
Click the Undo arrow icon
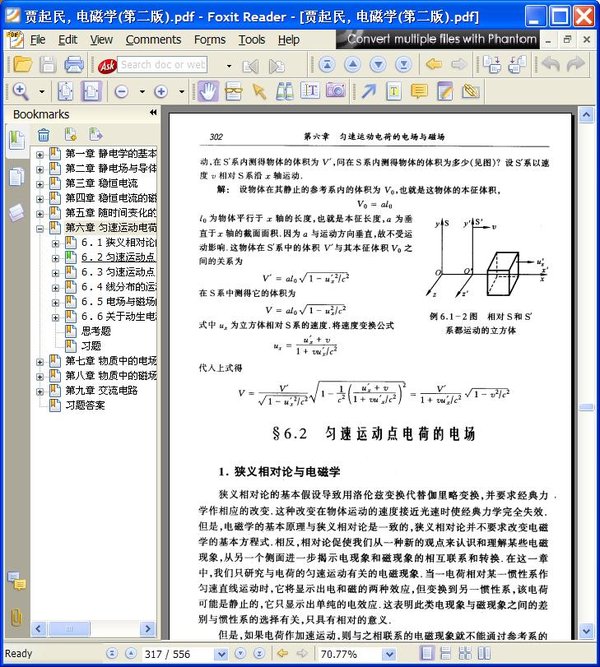[x=551, y=65]
